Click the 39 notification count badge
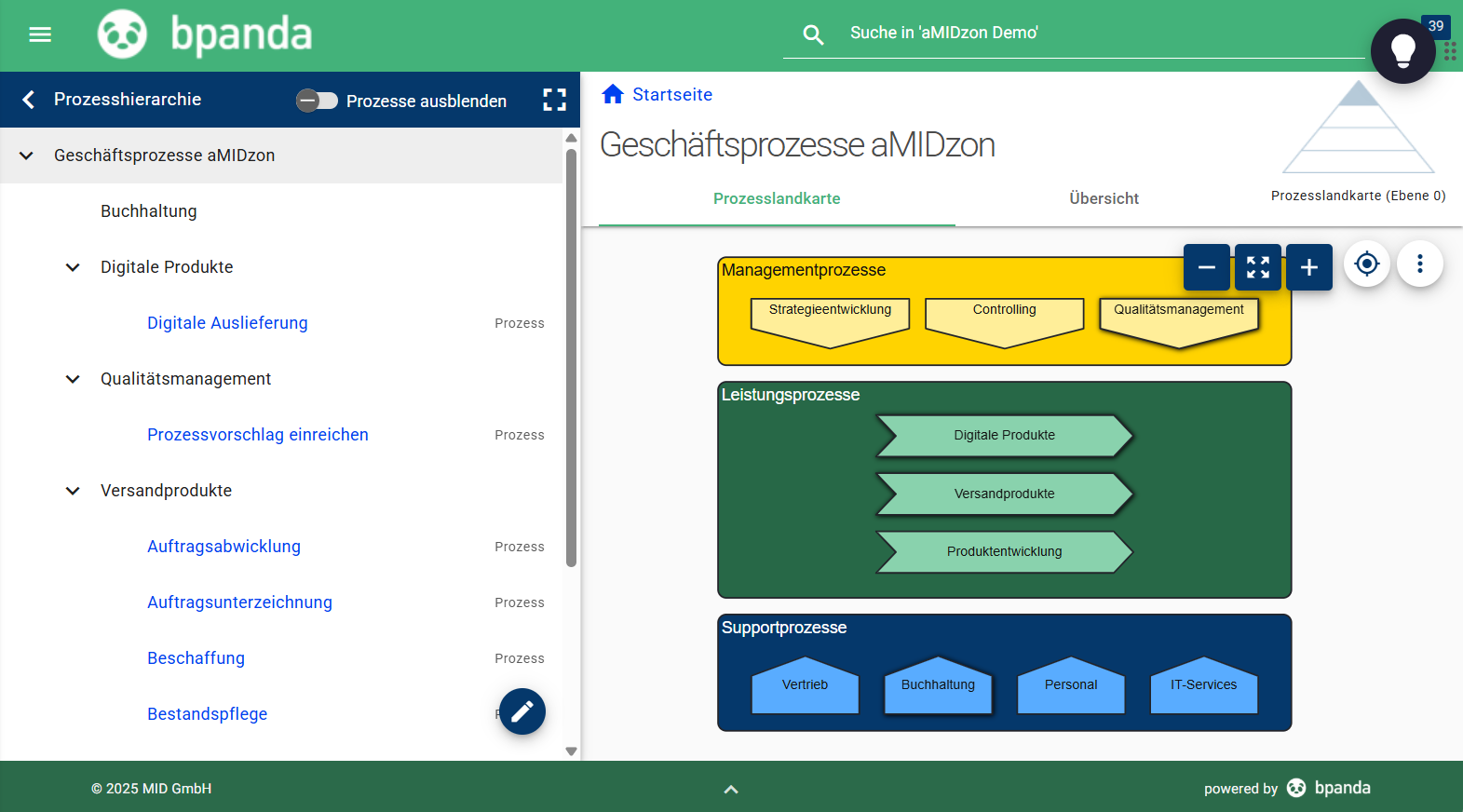Viewport: 1463px width, 812px height. coord(1436,26)
